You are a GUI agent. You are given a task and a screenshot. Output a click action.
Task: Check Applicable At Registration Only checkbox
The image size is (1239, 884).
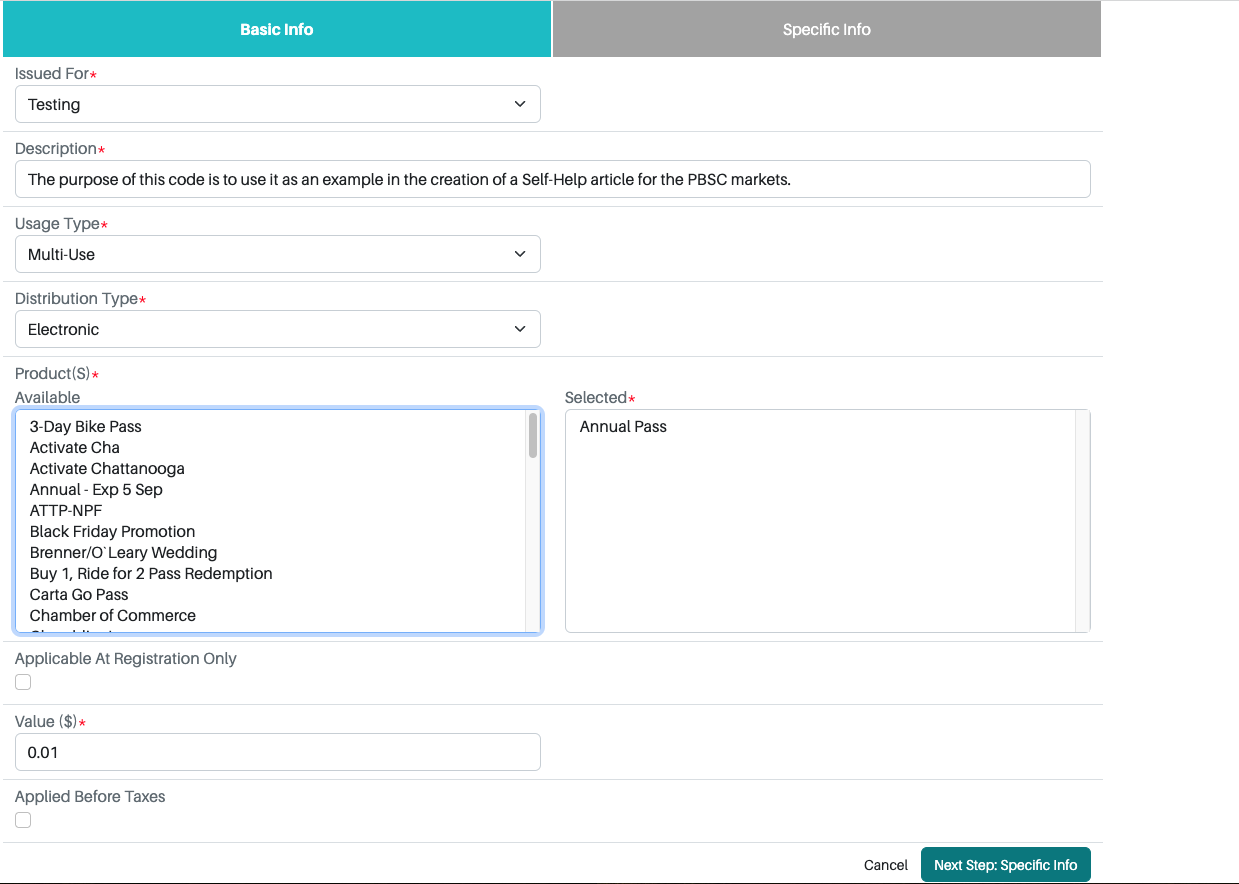click(x=23, y=682)
